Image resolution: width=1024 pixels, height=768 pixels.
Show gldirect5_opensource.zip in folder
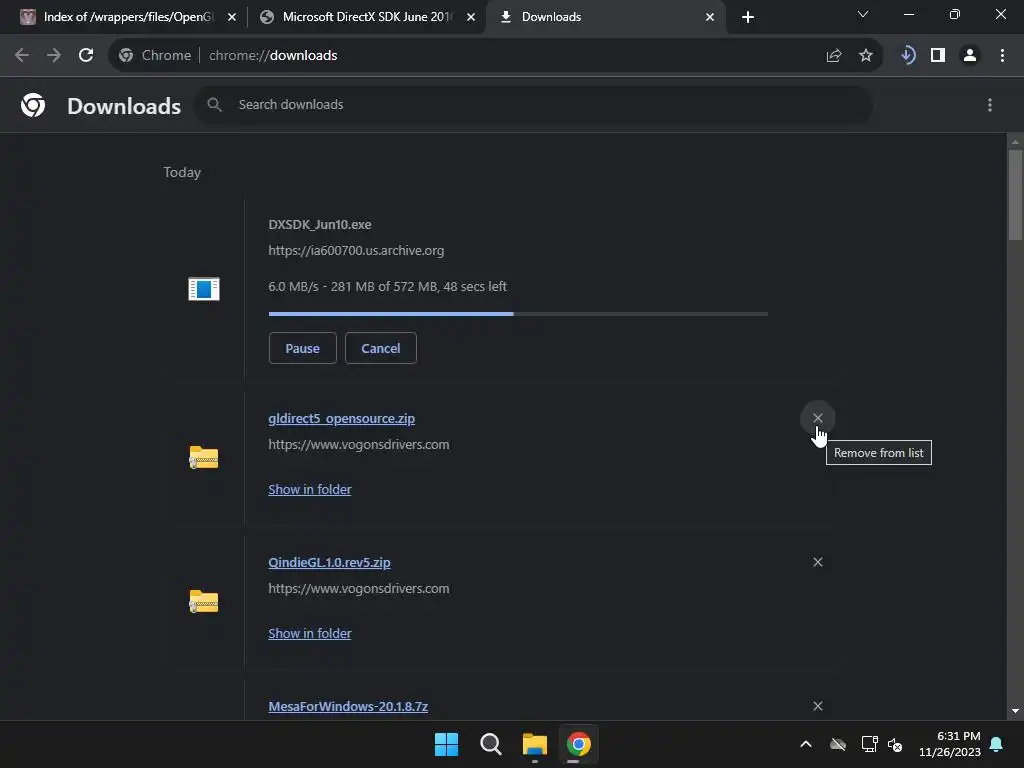tap(310, 489)
